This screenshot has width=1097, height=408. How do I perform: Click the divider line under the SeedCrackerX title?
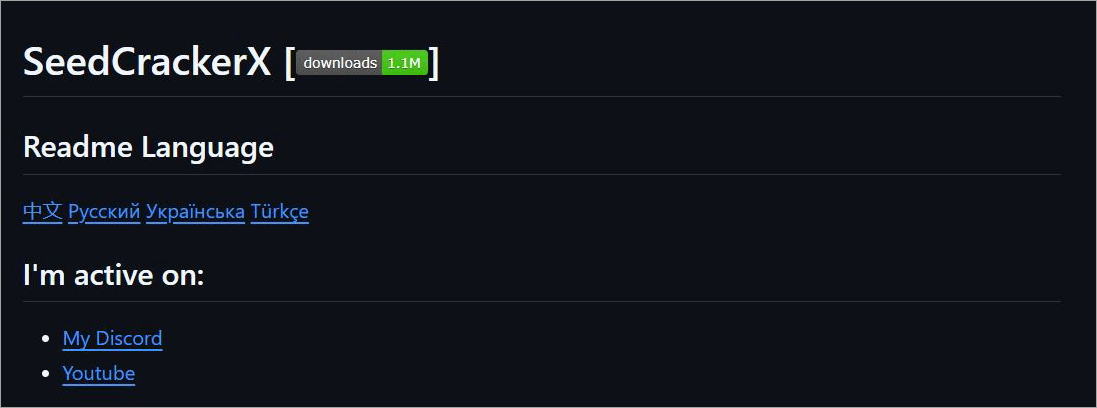pos(541,97)
